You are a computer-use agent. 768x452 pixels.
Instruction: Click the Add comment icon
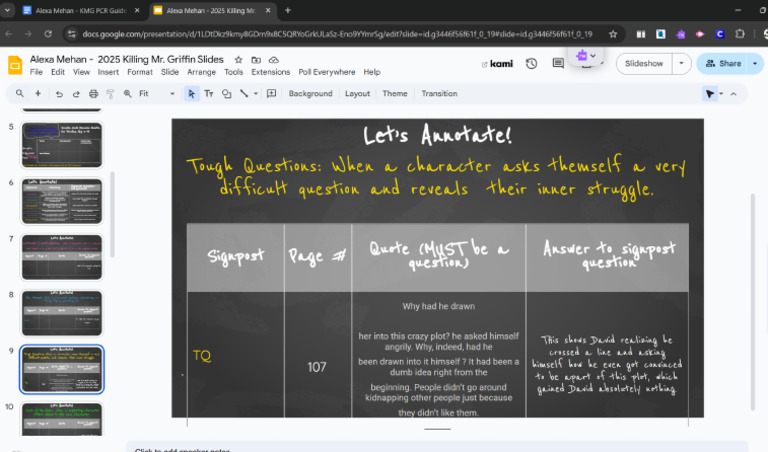271,94
